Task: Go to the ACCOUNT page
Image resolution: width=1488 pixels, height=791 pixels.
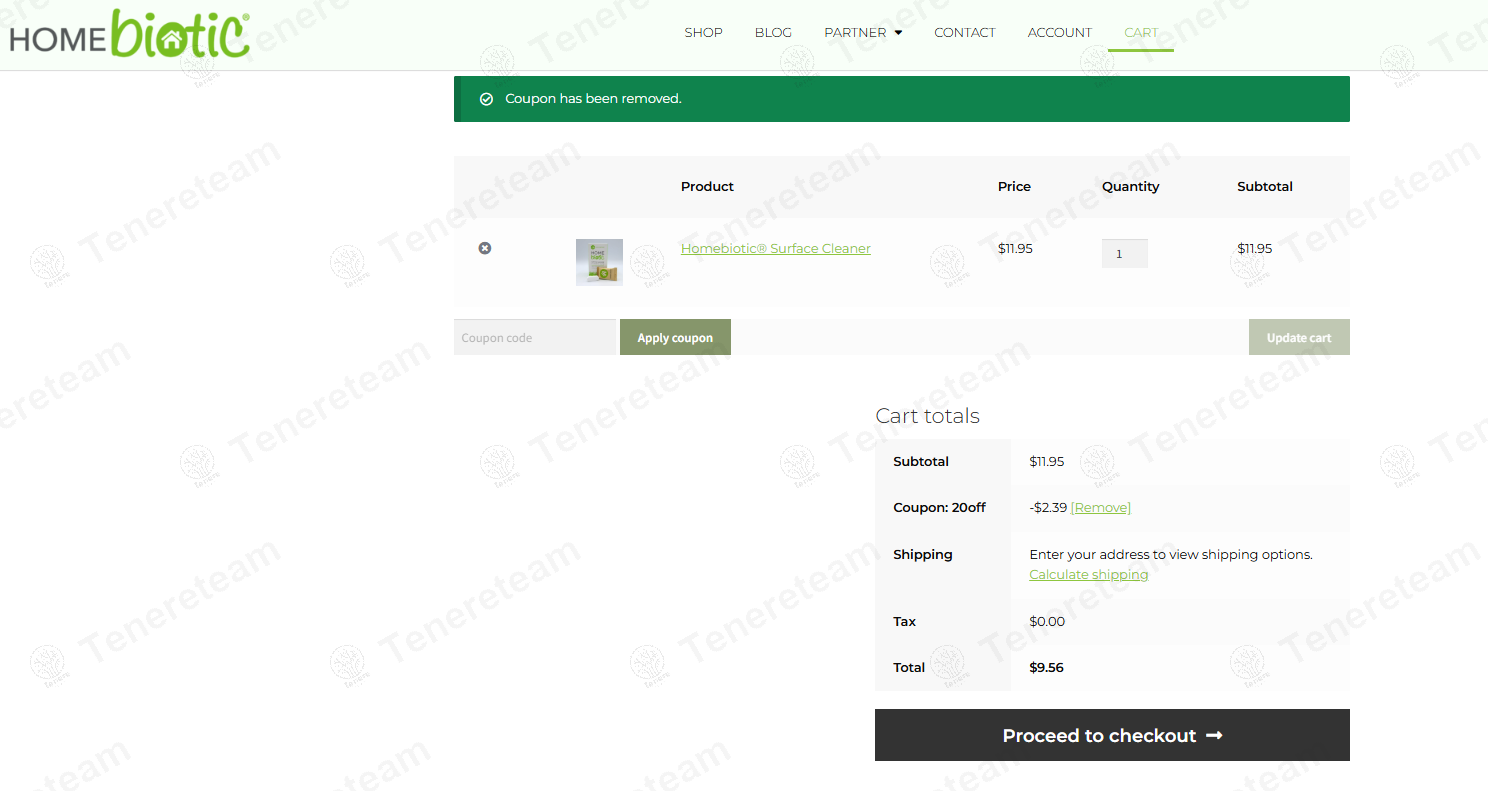Action: click(1060, 33)
